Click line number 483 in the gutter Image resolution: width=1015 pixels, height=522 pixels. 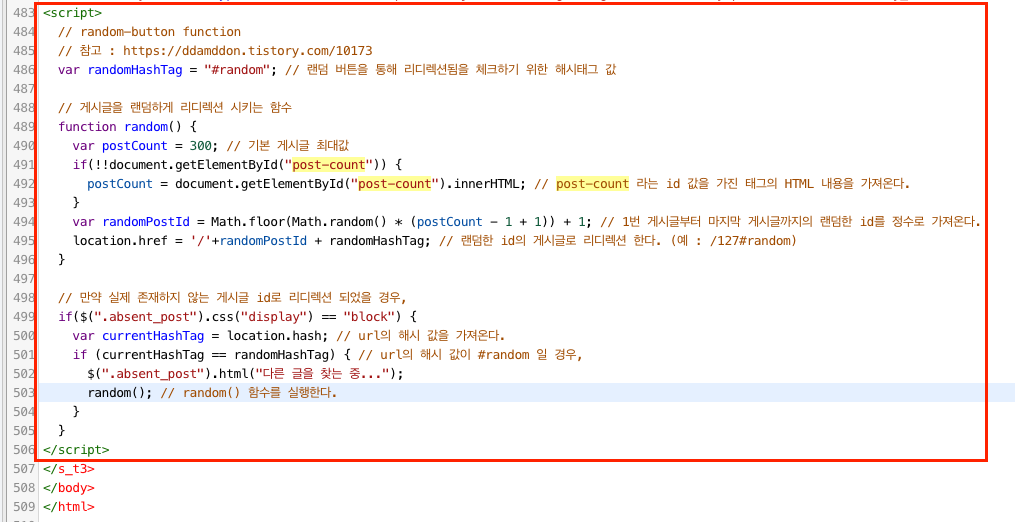(x=23, y=12)
